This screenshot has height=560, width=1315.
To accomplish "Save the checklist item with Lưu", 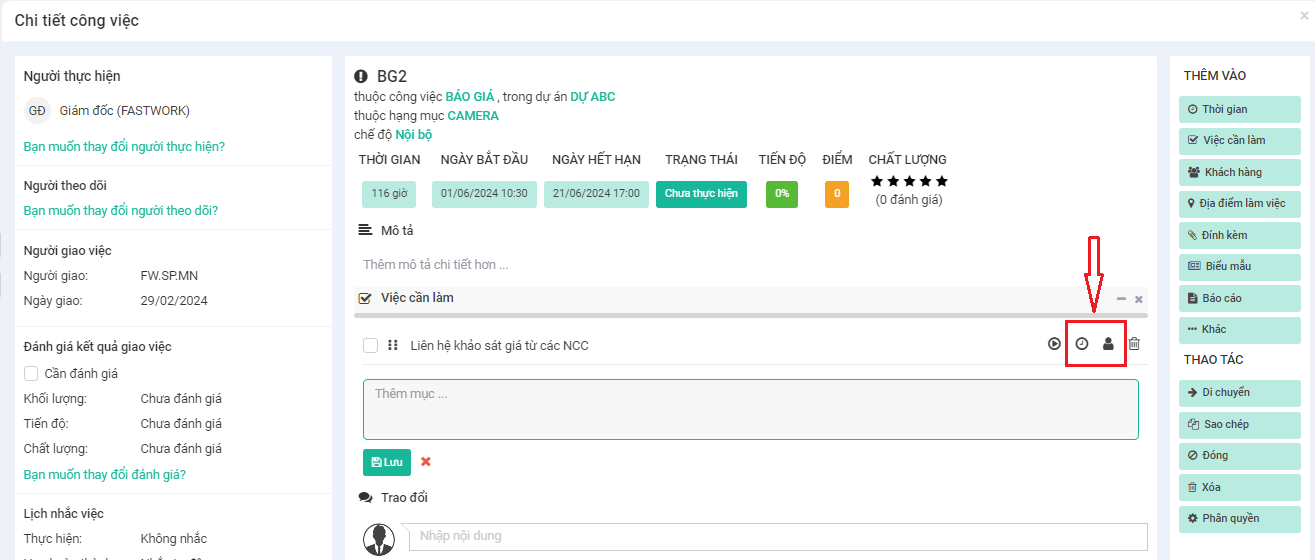I will (x=387, y=462).
